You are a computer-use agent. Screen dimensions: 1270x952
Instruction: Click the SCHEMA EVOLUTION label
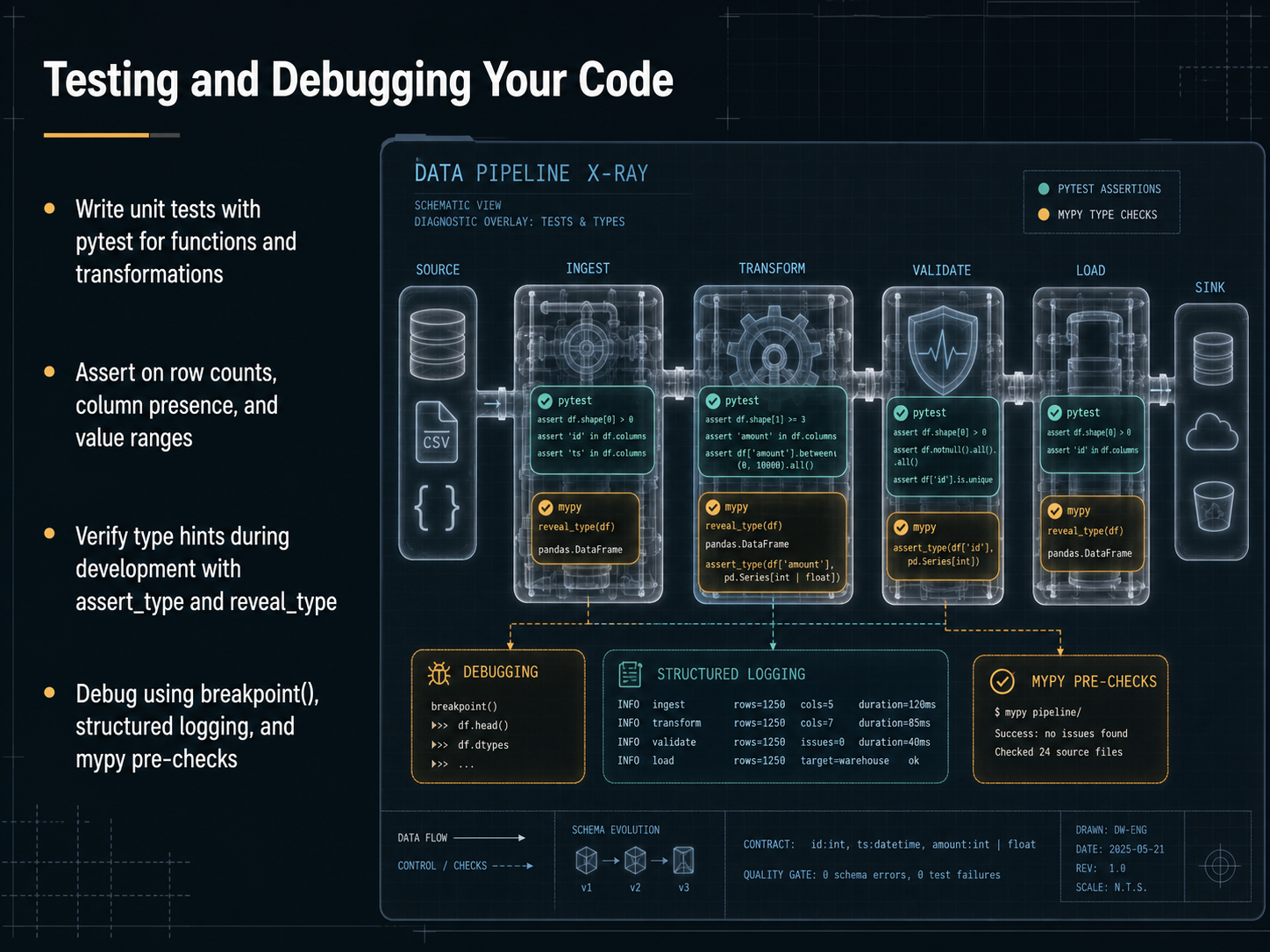pos(616,830)
